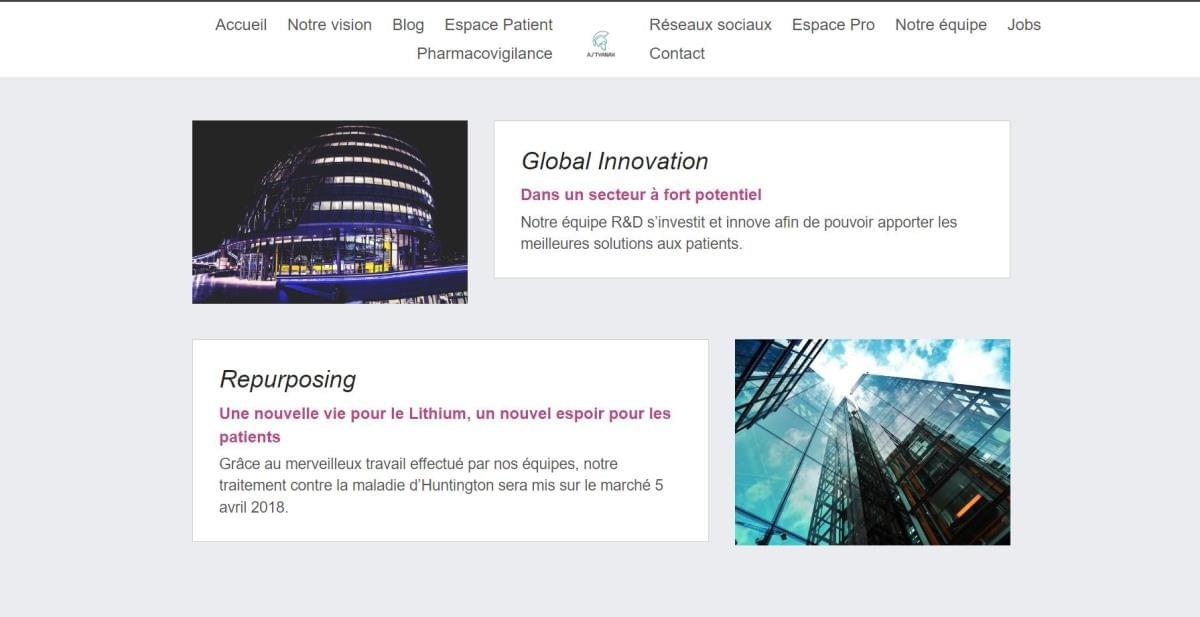Open the Blog section
Screen dimensions: 1200x617
(x=408, y=24)
